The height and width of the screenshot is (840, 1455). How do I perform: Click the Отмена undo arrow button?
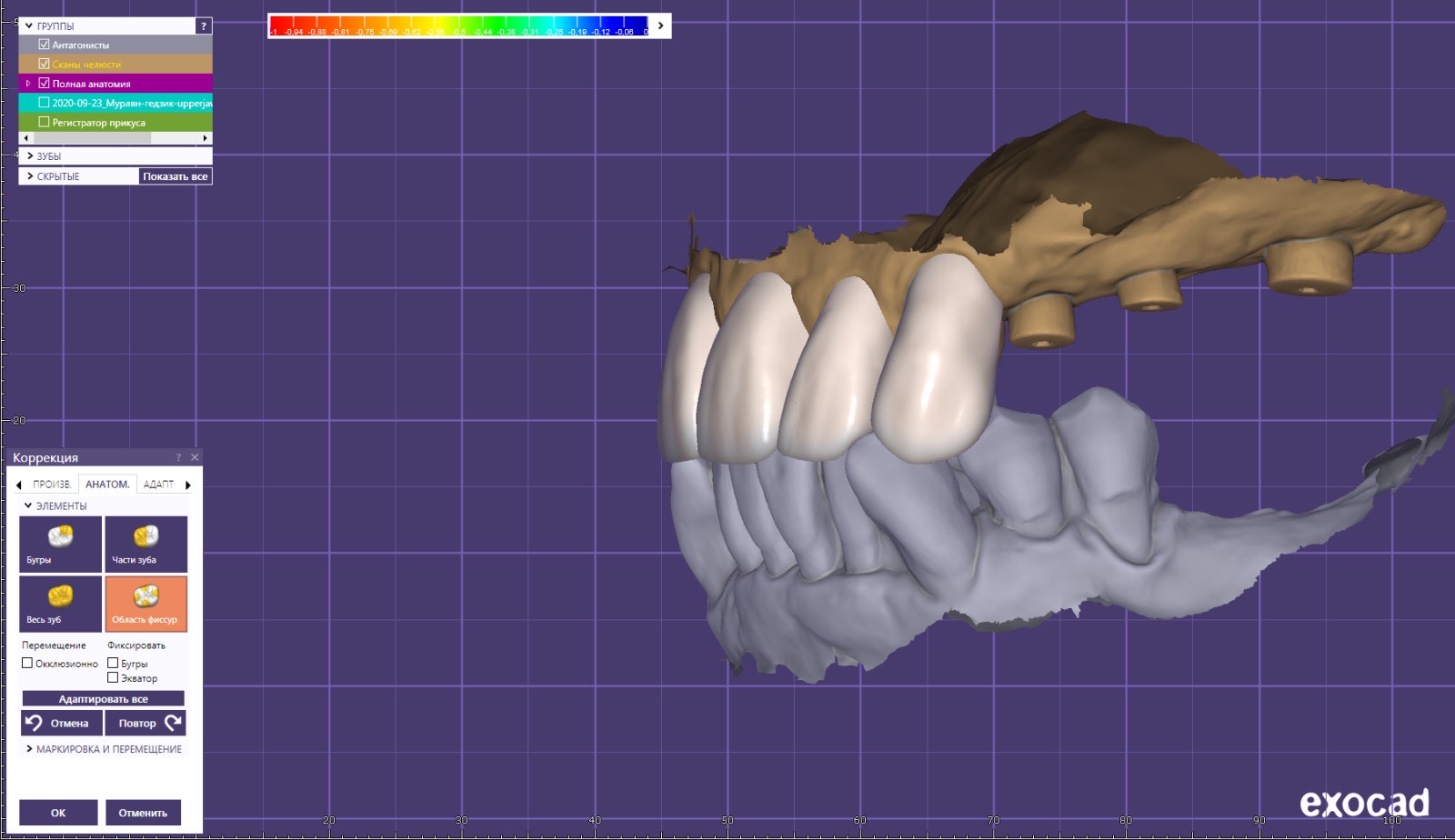(61, 723)
